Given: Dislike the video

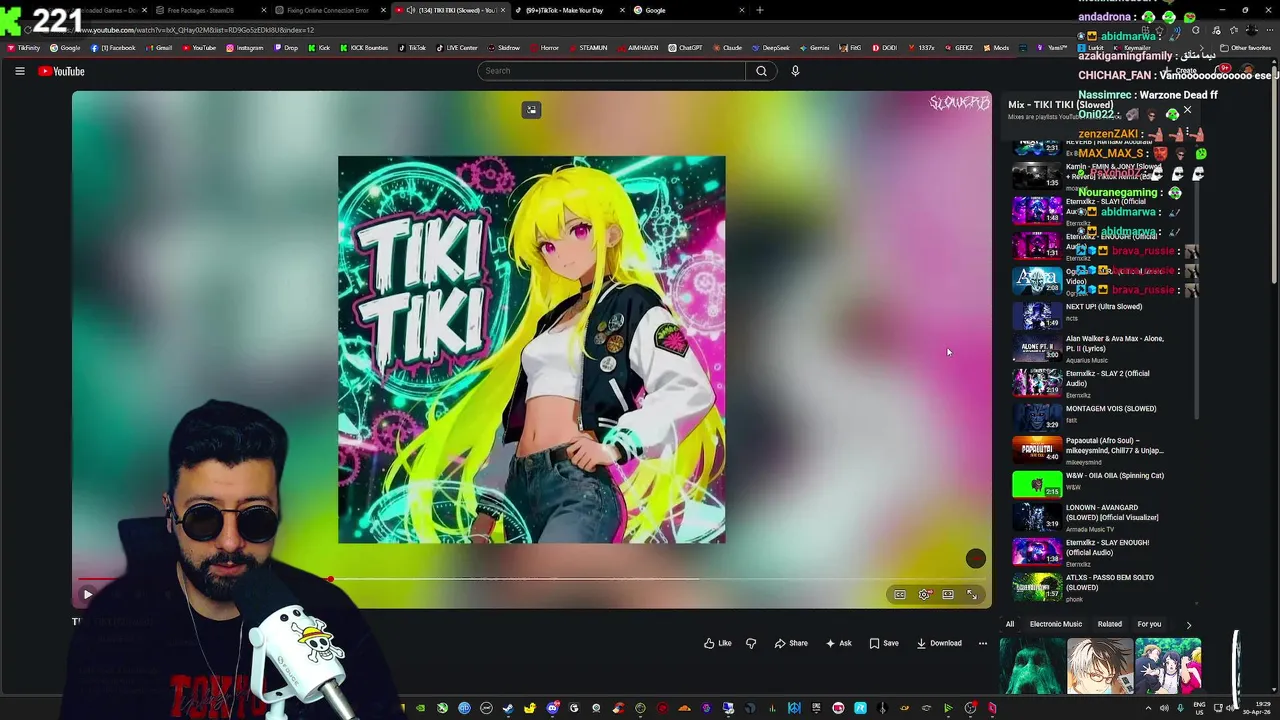Looking at the screenshot, I should (751, 643).
